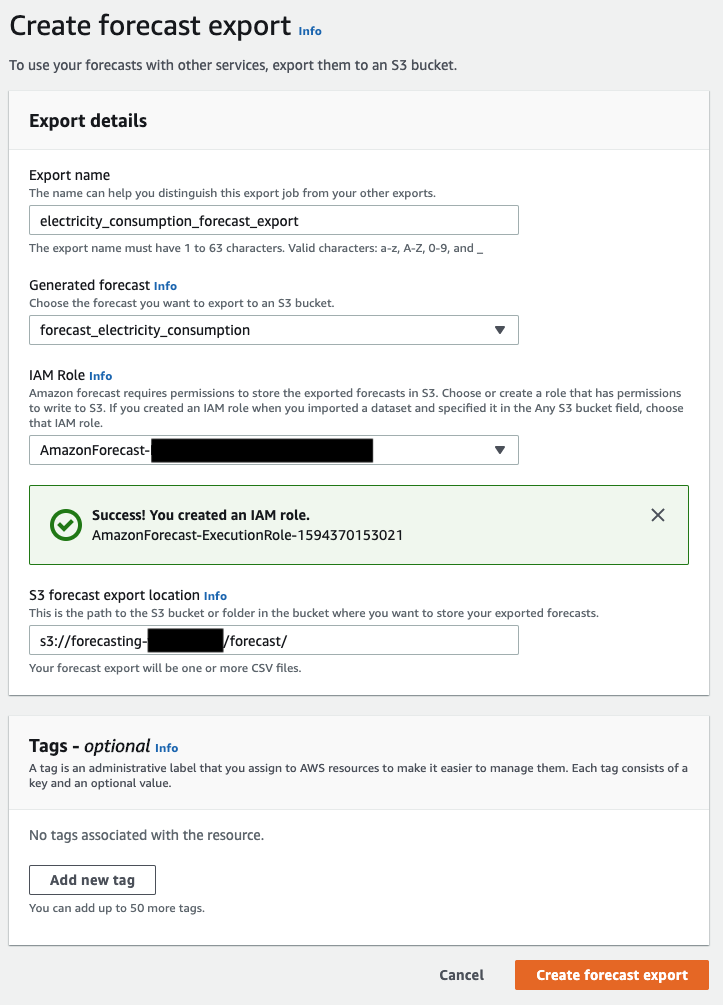Click the Export name input field
This screenshot has height=1005, width=723.
click(273, 220)
